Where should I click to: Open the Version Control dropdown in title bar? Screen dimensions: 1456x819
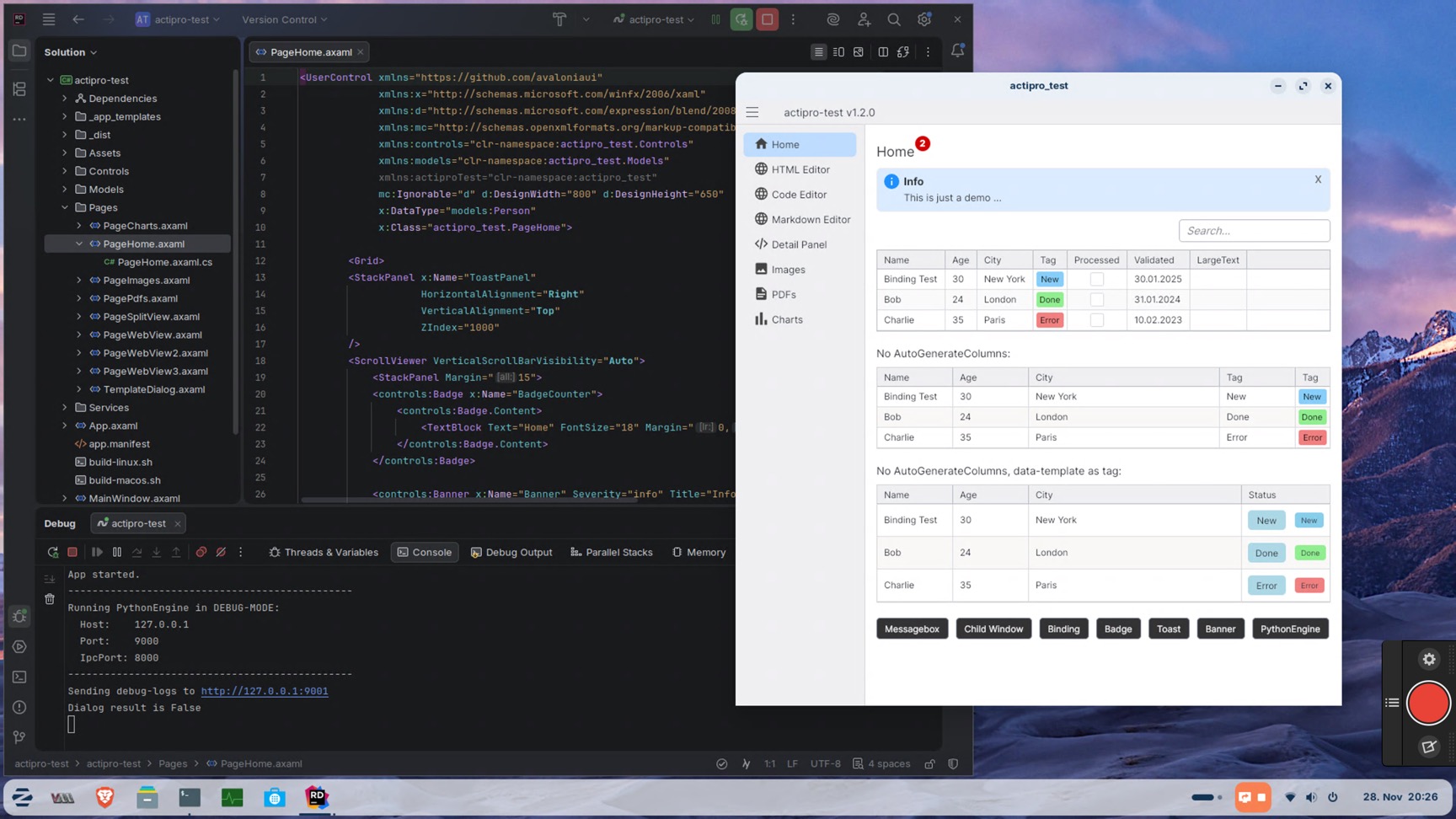click(x=284, y=19)
